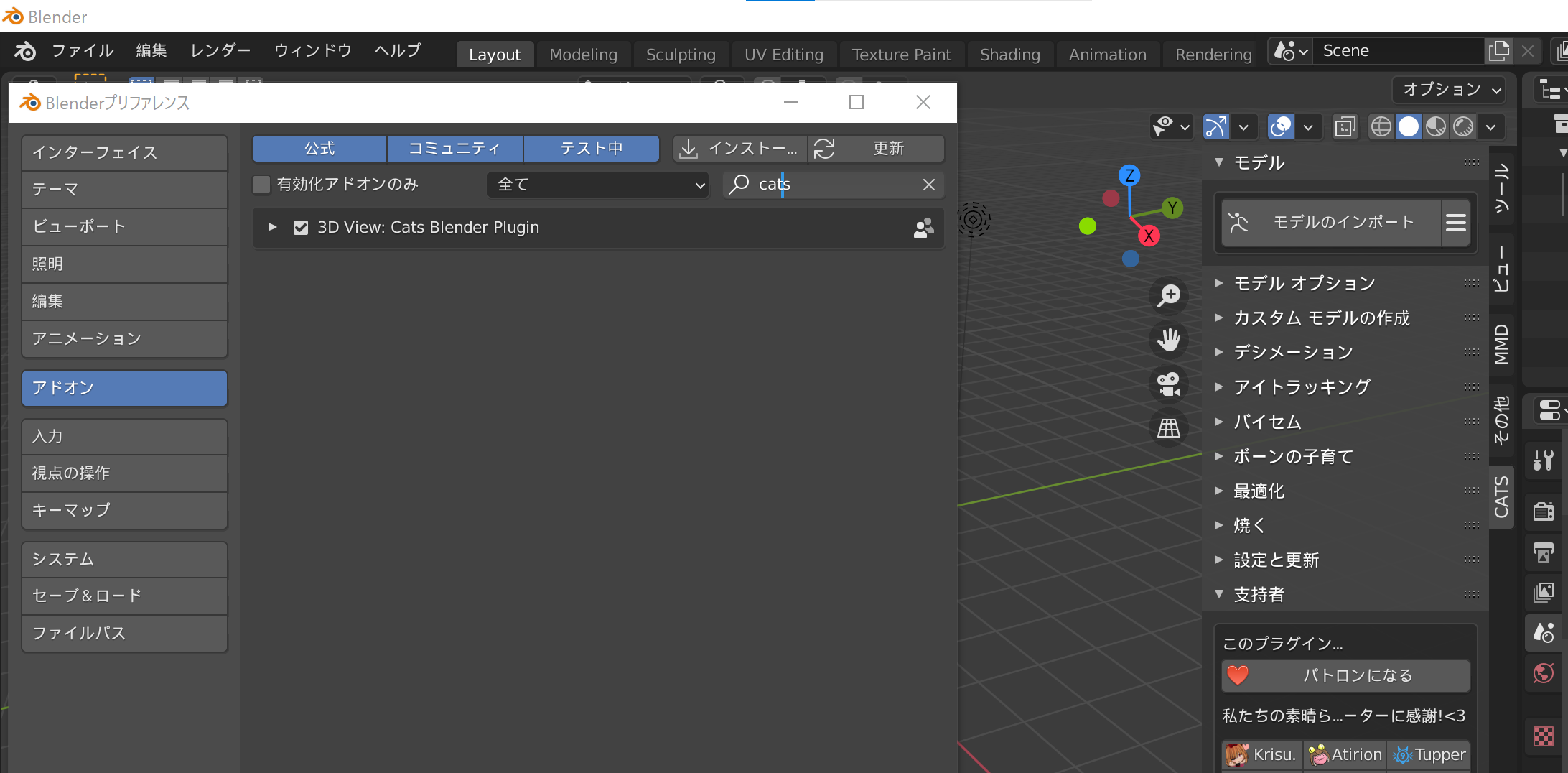Select solid viewport shading mode

pos(1409,127)
